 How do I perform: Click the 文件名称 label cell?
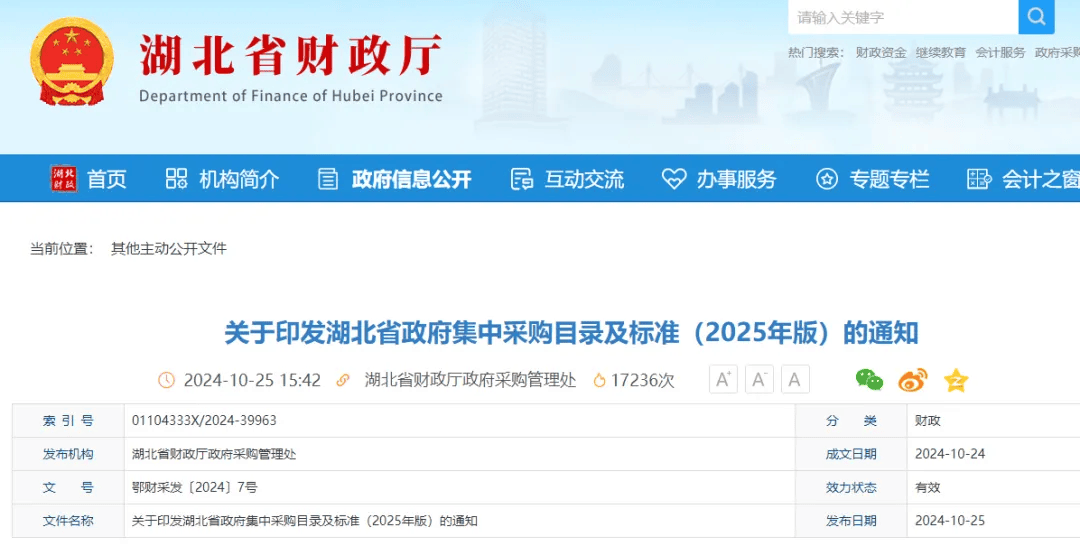click(68, 521)
